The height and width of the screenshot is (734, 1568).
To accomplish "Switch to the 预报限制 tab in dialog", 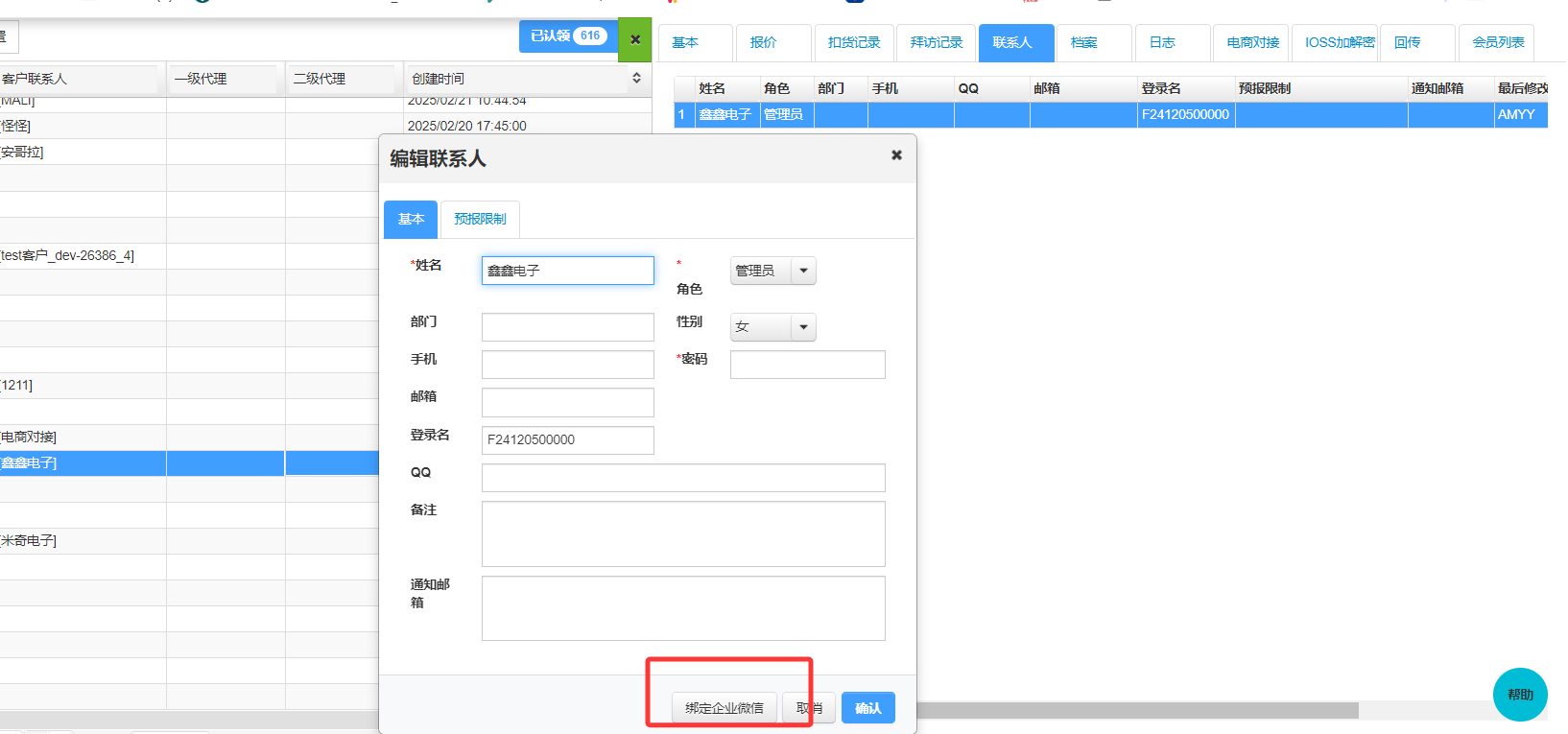I will coord(480,220).
